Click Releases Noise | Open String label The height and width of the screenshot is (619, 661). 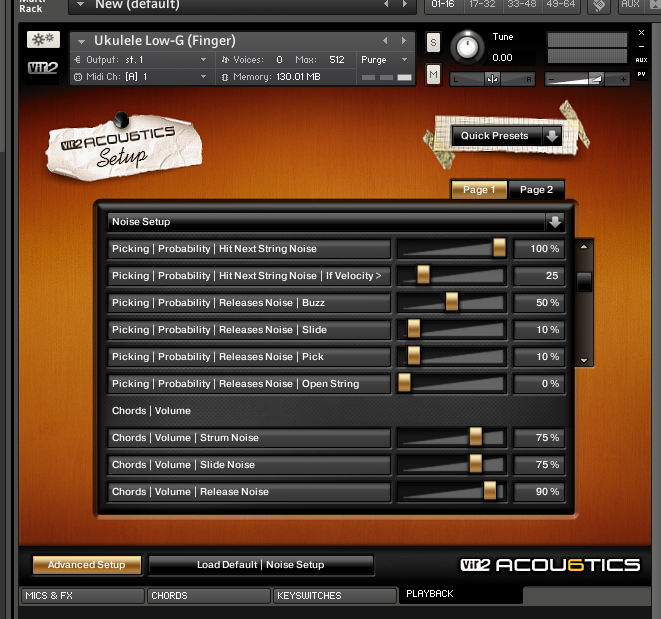(x=249, y=384)
